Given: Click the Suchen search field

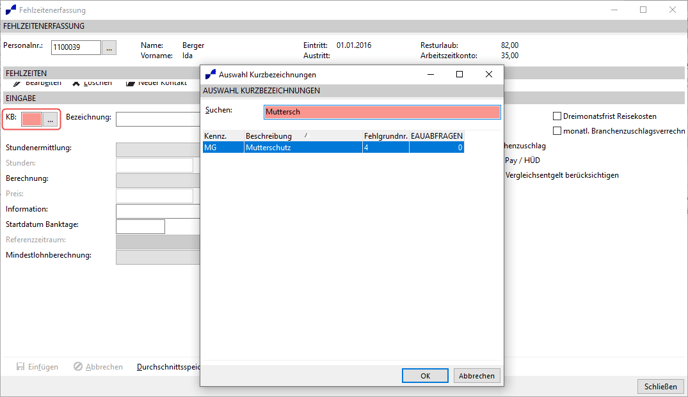Looking at the screenshot, I should coord(382,112).
